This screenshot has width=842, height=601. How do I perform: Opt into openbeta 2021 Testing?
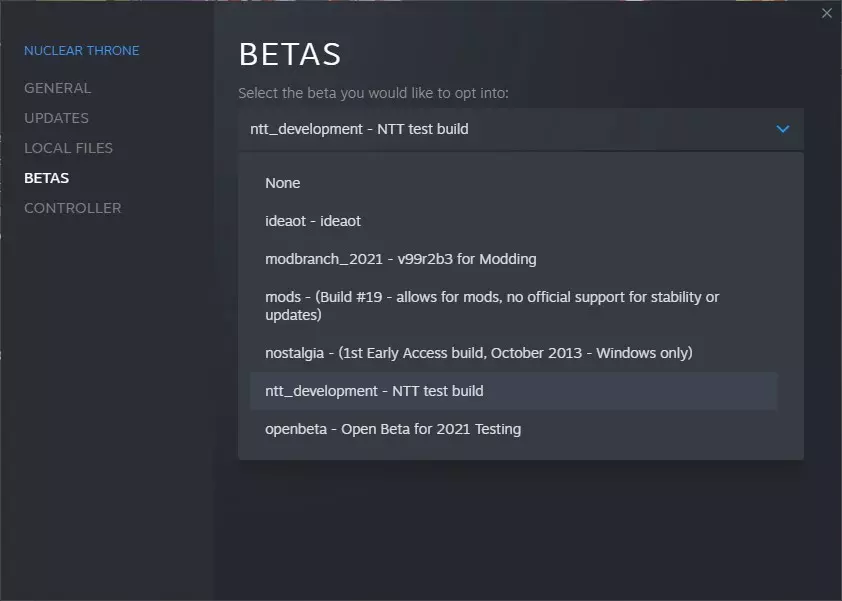393,429
